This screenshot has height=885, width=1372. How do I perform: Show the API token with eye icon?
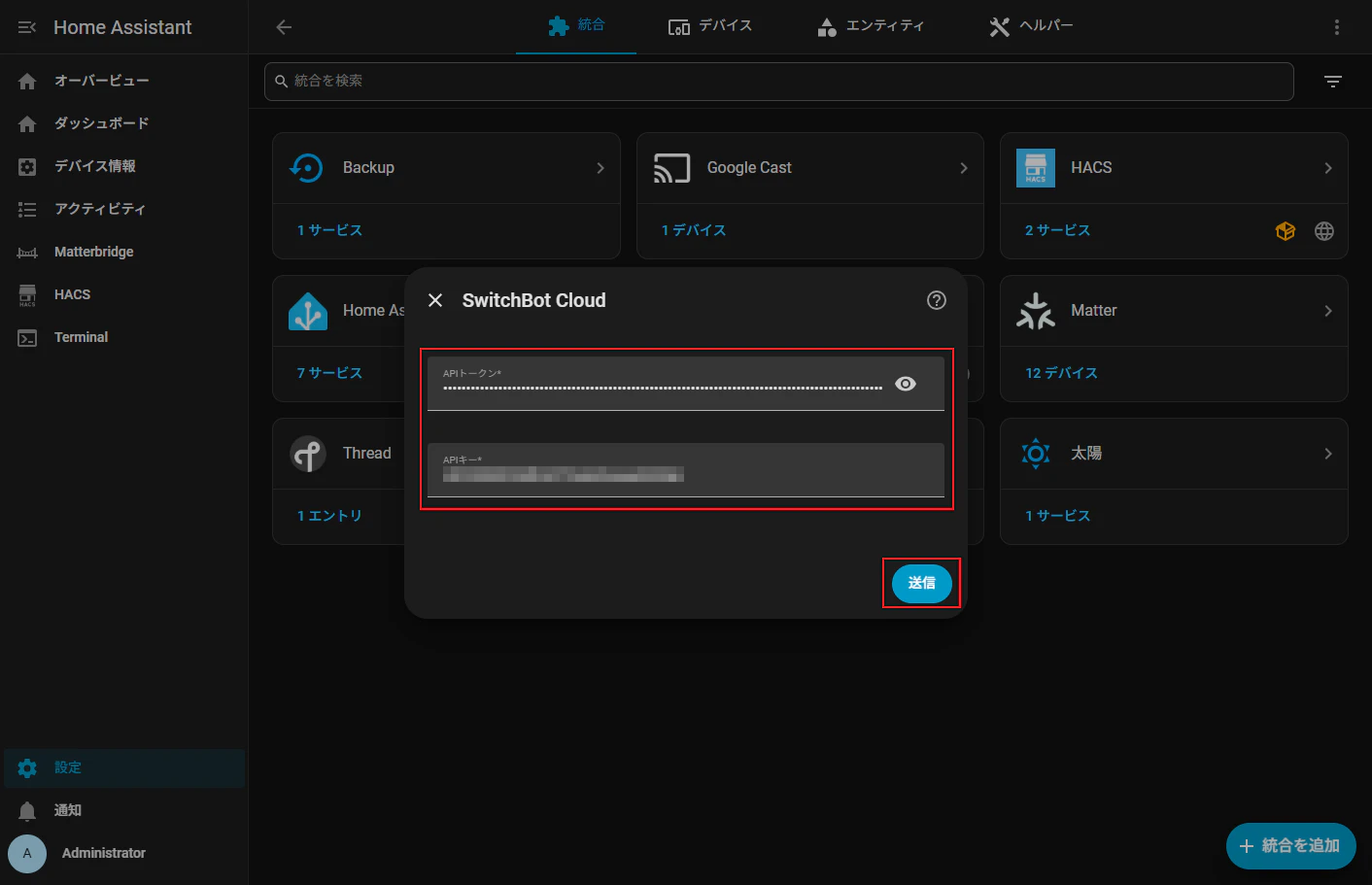(x=906, y=384)
